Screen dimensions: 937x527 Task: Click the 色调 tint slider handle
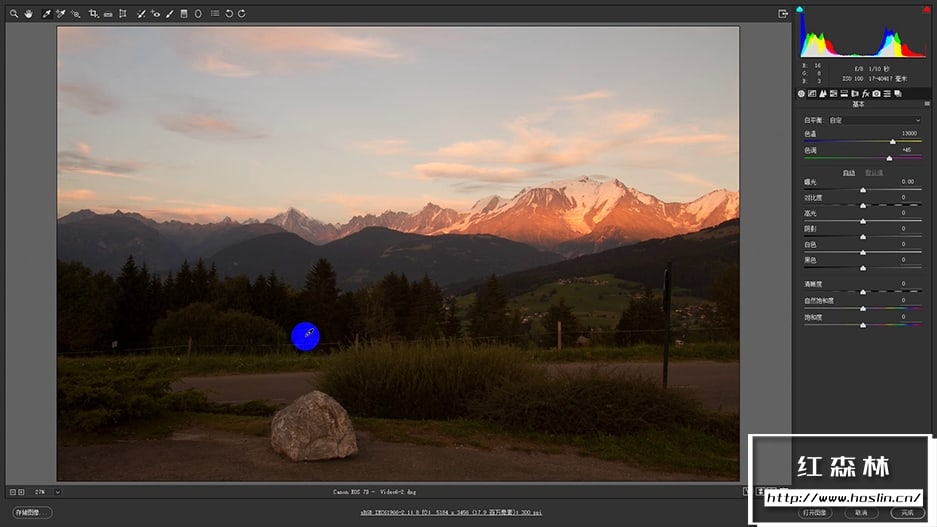click(x=889, y=158)
